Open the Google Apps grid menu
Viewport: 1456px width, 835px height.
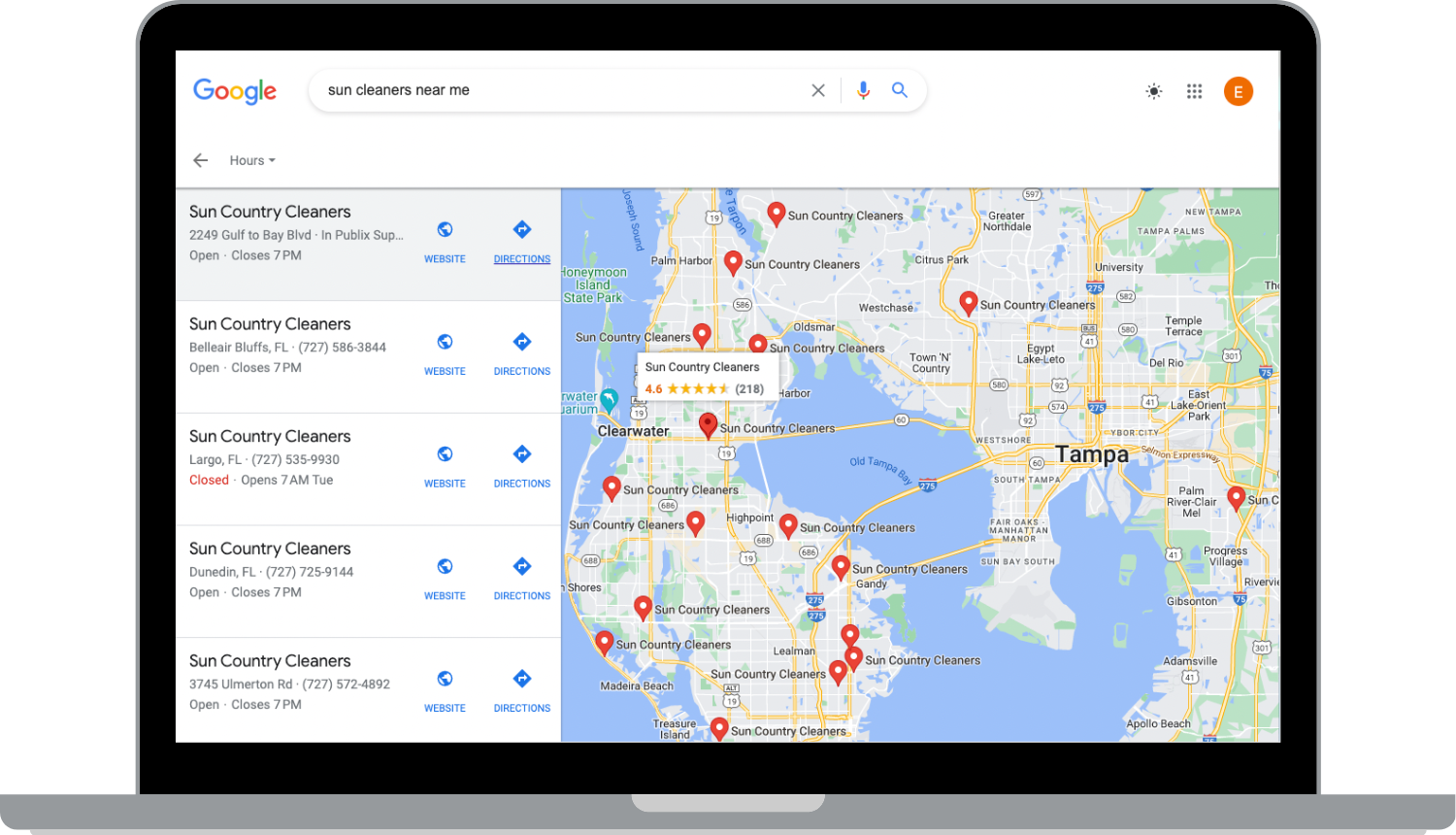point(1195,90)
